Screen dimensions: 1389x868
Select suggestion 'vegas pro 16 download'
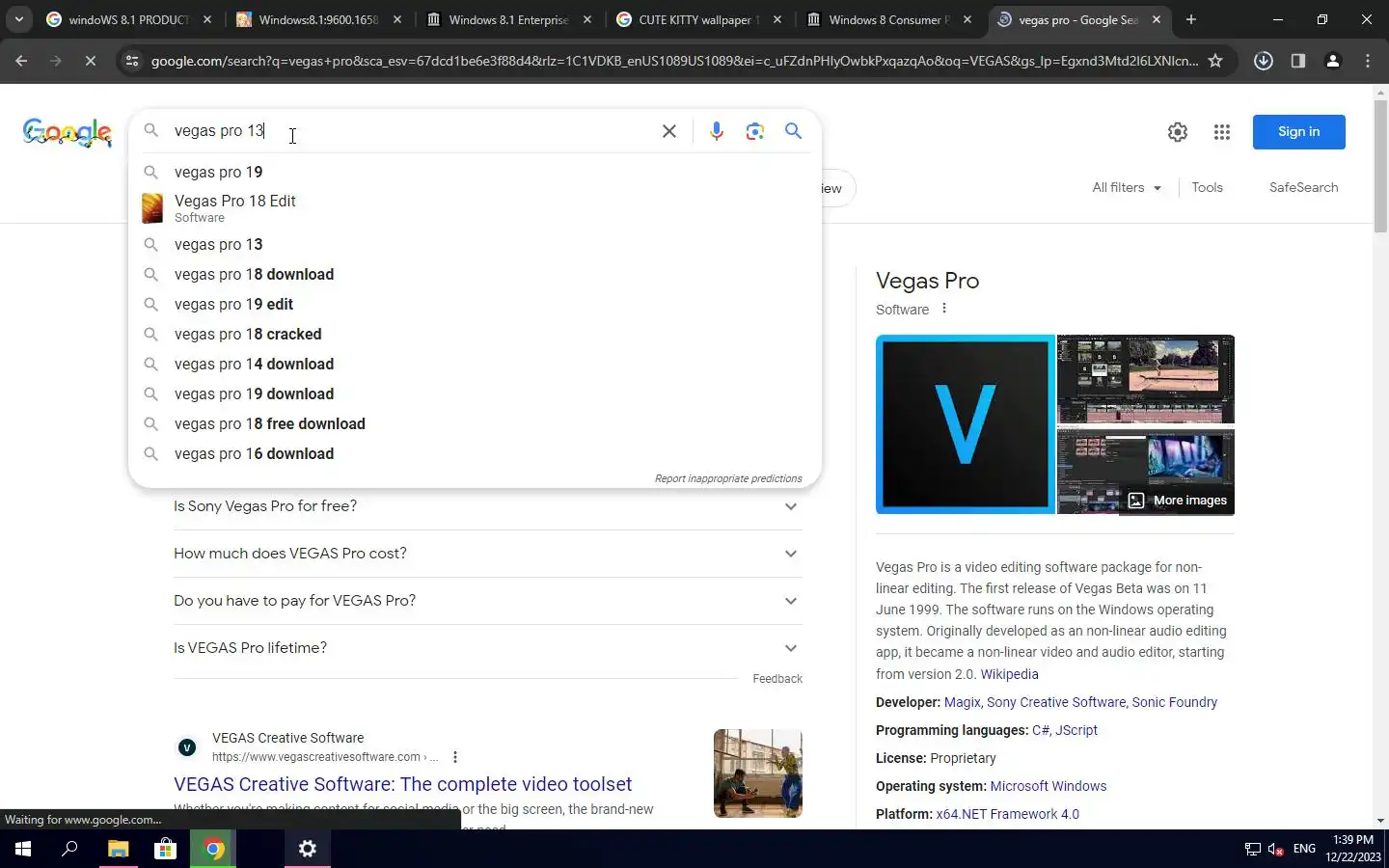[475, 453]
